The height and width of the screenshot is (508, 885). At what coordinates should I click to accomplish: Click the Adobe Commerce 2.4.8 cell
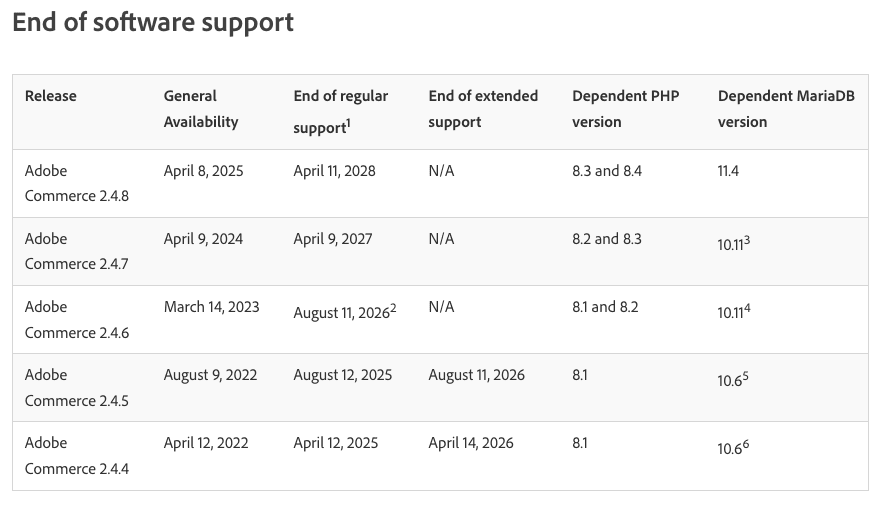tap(77, 183)
